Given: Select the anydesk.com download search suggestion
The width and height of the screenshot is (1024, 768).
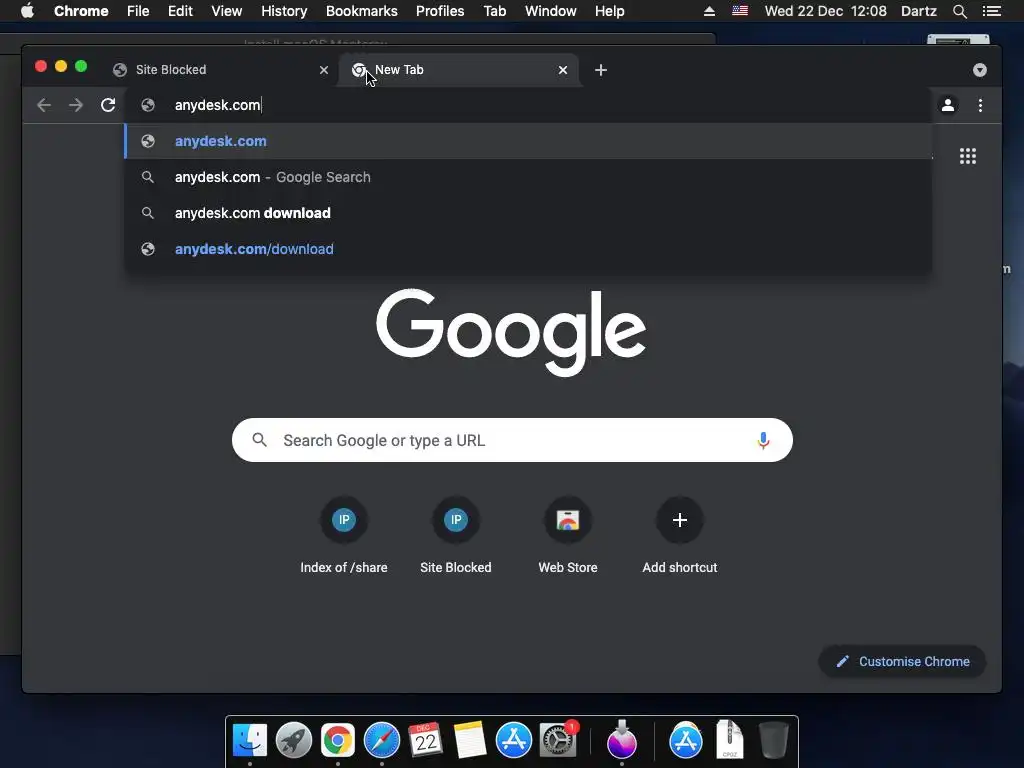Looking at the screenshot, I should point(528,213).
